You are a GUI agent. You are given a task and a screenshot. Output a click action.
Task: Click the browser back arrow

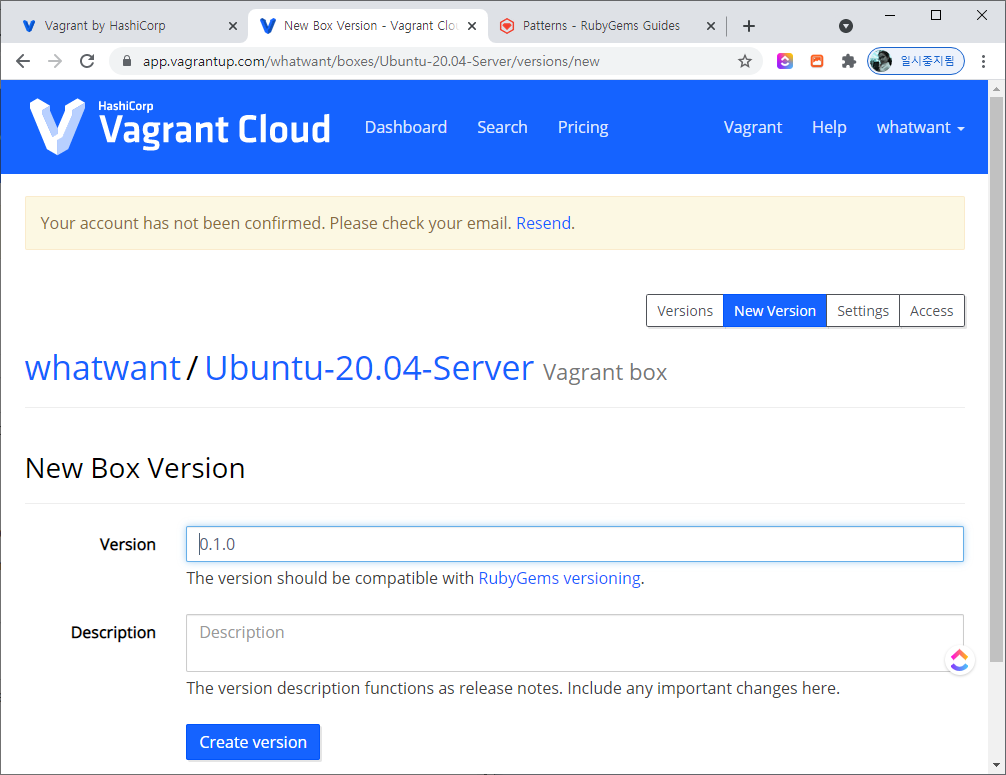[23, 61]
